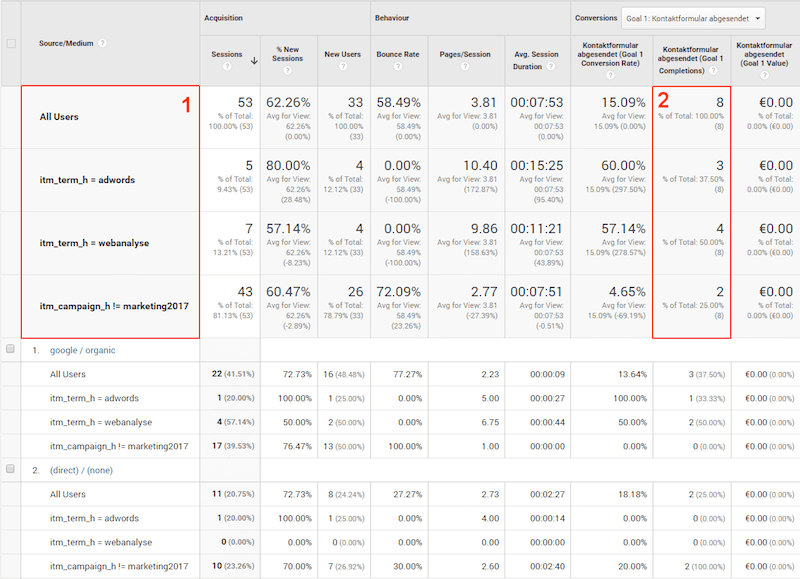This screenshot has height=579, width=800.
Task: Click the 00:02:40 duration cell
Action: tap(547, 566)
